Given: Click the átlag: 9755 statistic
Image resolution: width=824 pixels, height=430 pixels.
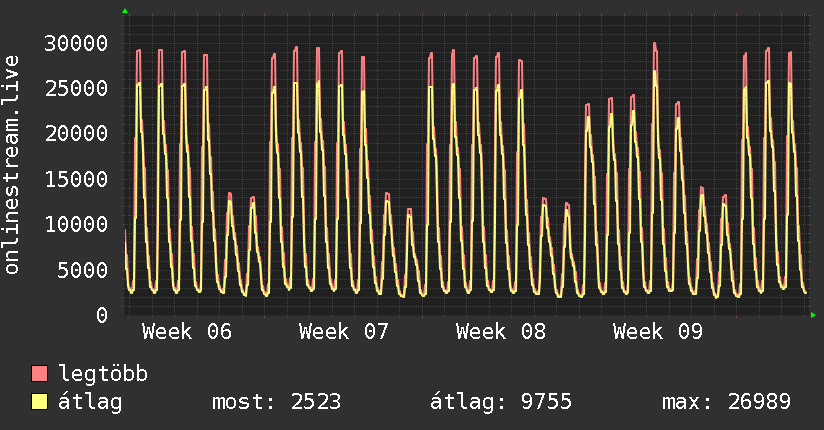Looking at the screenshot, I should pyautogui.click(x=501, y=402).
